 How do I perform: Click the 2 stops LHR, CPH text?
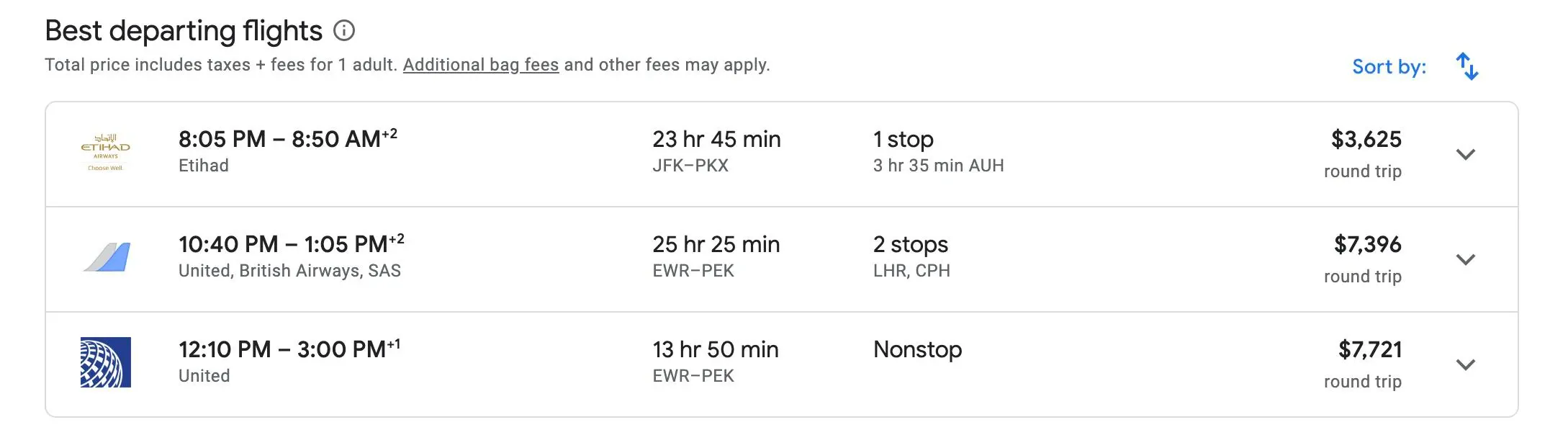(x=911, y=256)
